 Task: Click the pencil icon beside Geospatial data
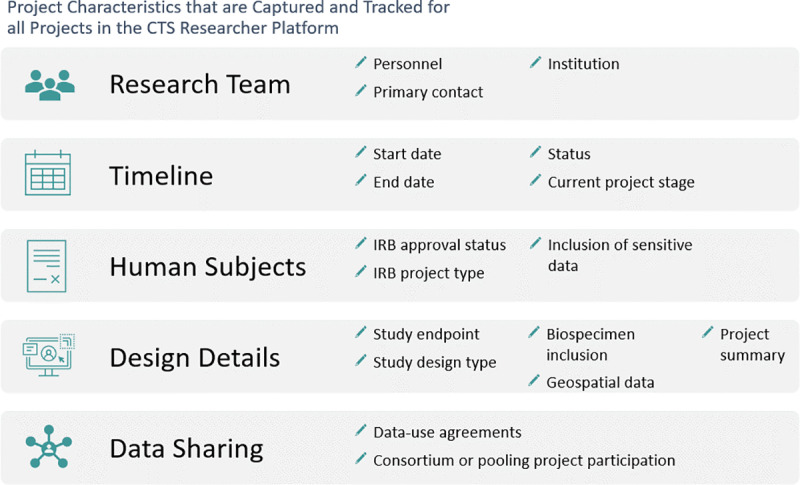[x=534, y=381]
